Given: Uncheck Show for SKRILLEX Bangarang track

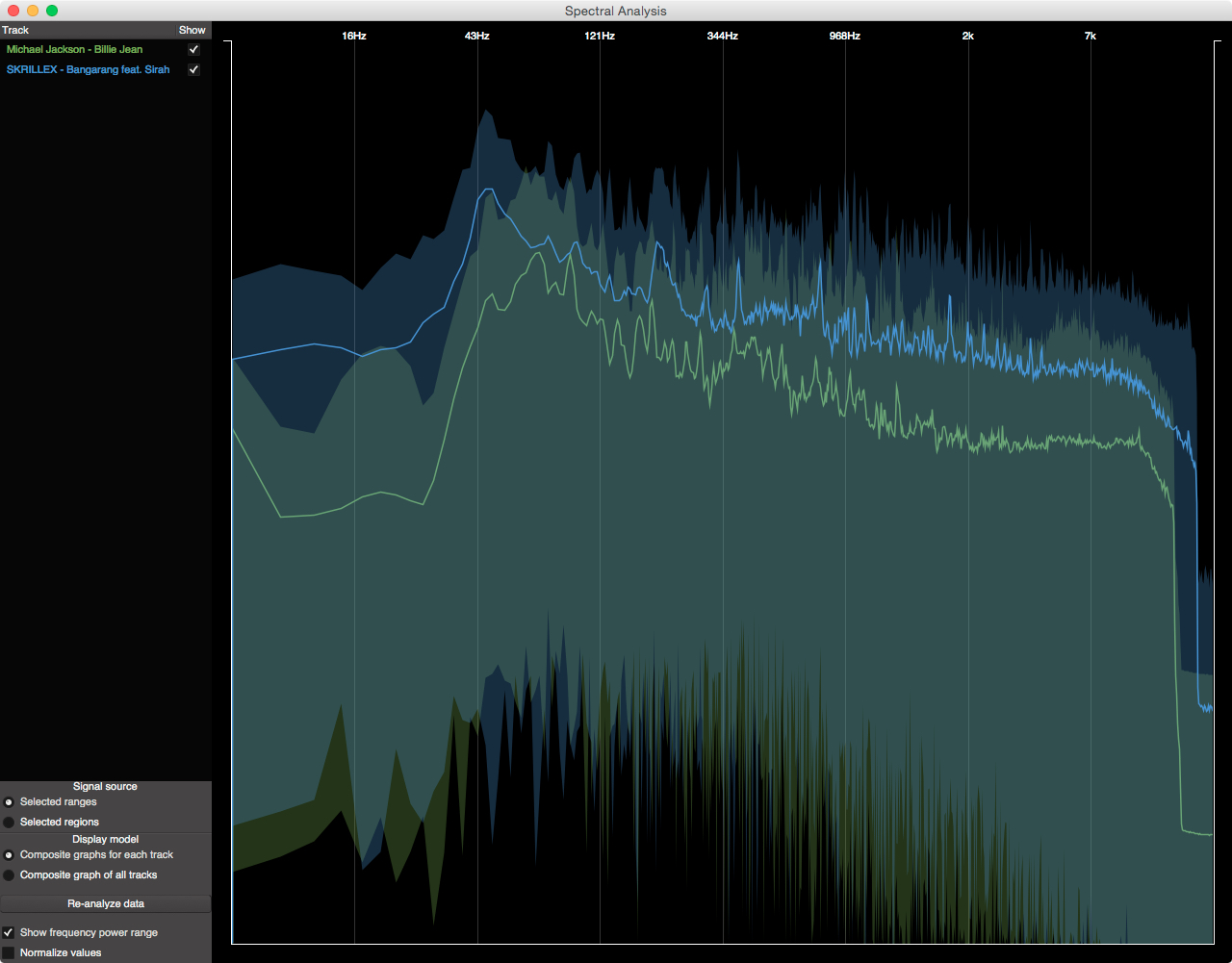Looking at the screenshot, I should click(x=193, y=70).
